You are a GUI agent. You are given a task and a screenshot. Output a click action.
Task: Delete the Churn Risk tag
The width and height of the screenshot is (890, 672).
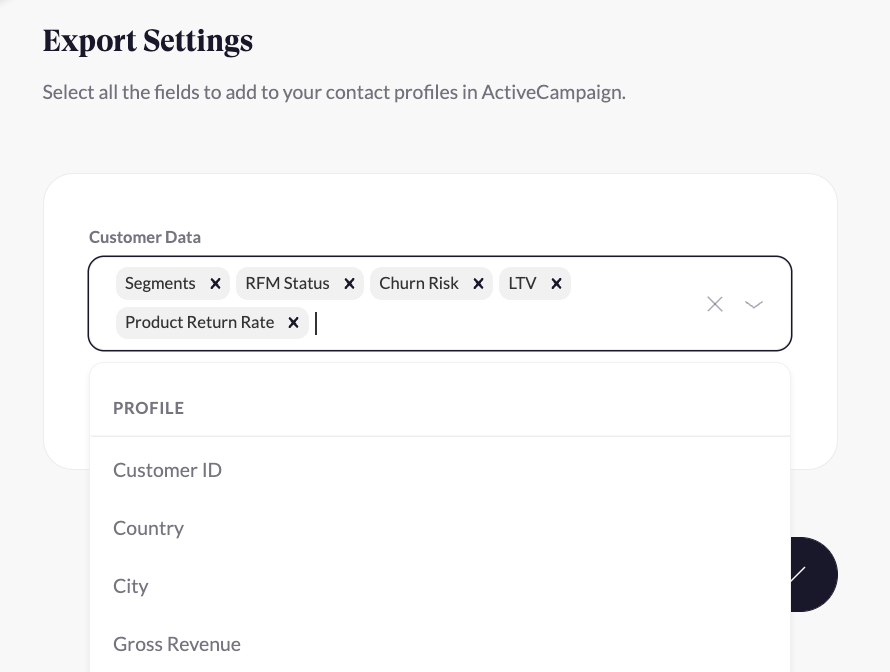(478, 284)
